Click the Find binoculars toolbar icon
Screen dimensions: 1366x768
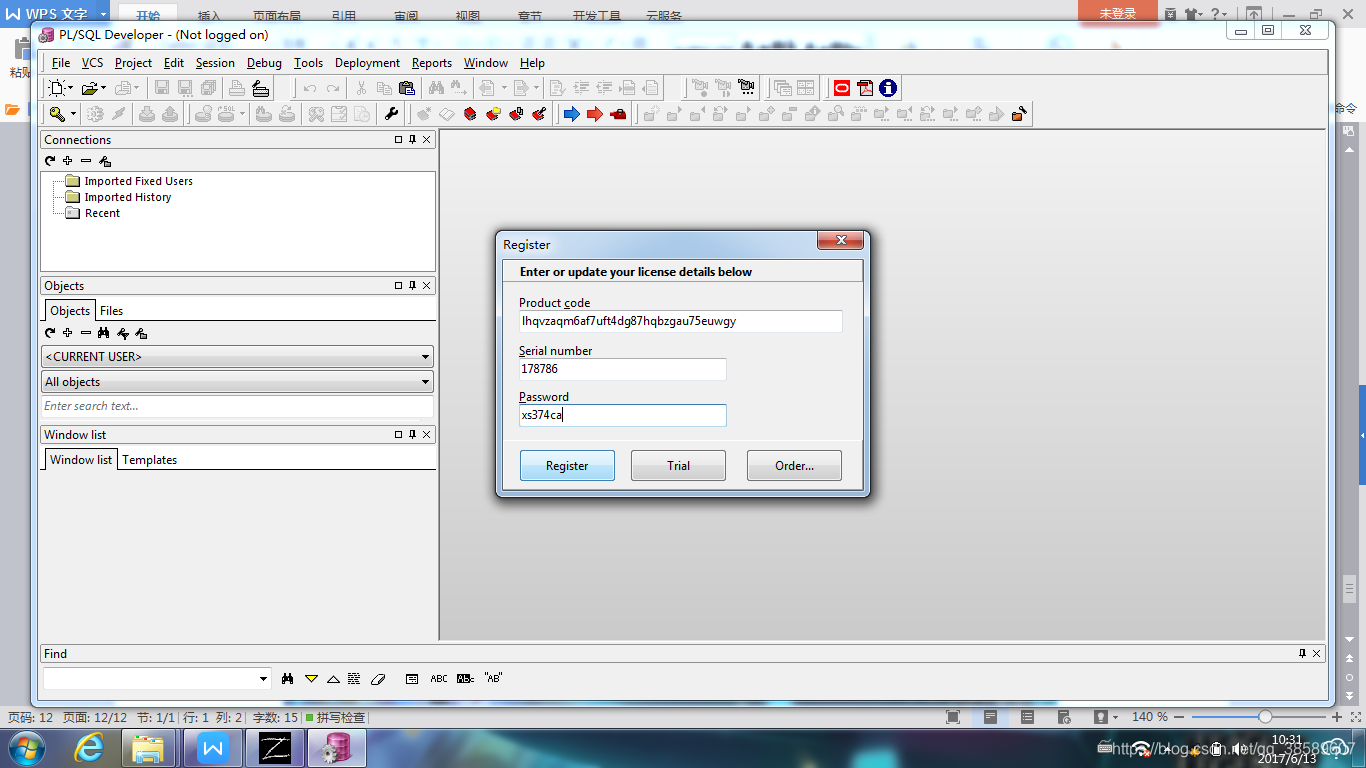point(436,88)
